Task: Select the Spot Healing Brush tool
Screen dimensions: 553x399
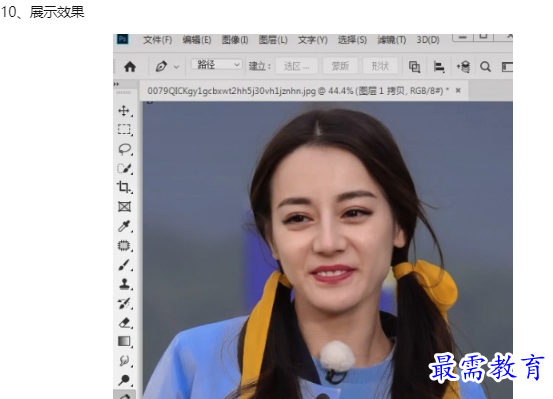Action: tap(124, 245)
